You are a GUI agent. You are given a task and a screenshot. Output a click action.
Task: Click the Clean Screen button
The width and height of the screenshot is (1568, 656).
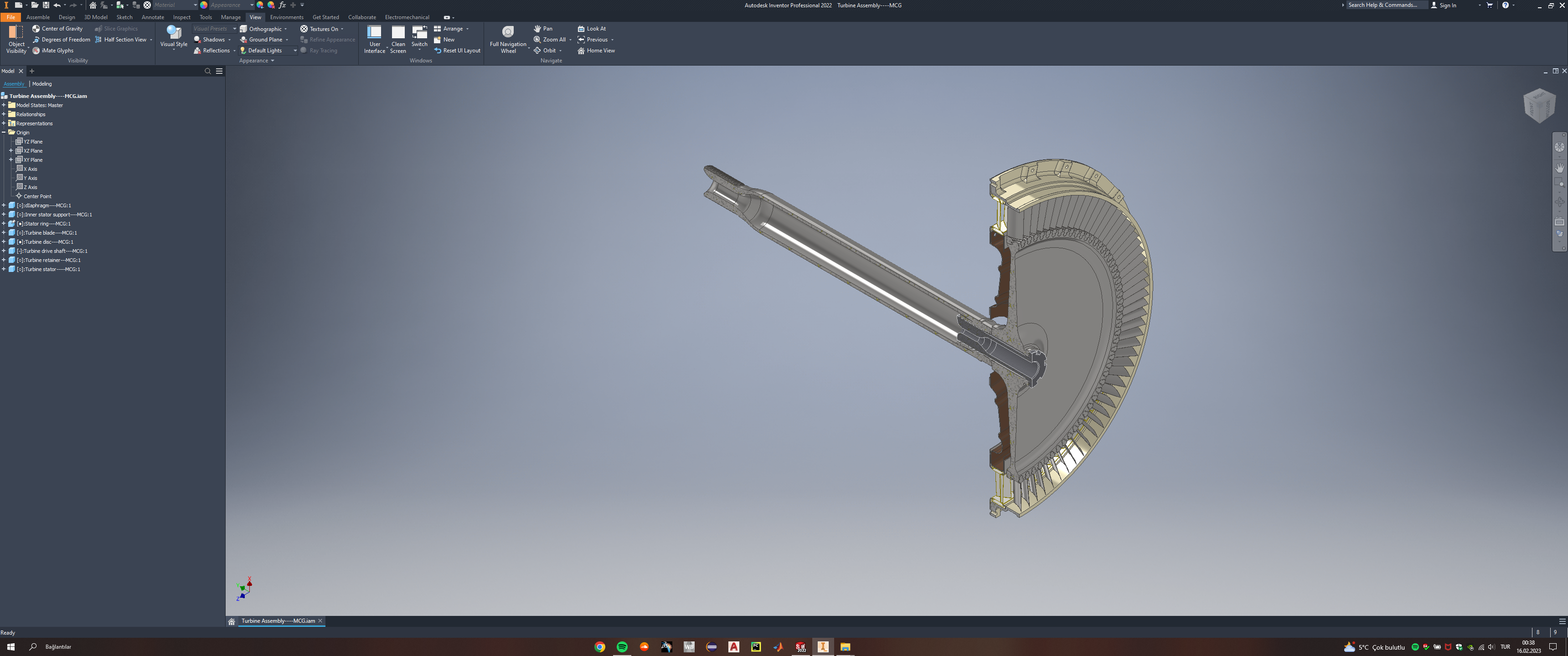[x=398, y=40]
